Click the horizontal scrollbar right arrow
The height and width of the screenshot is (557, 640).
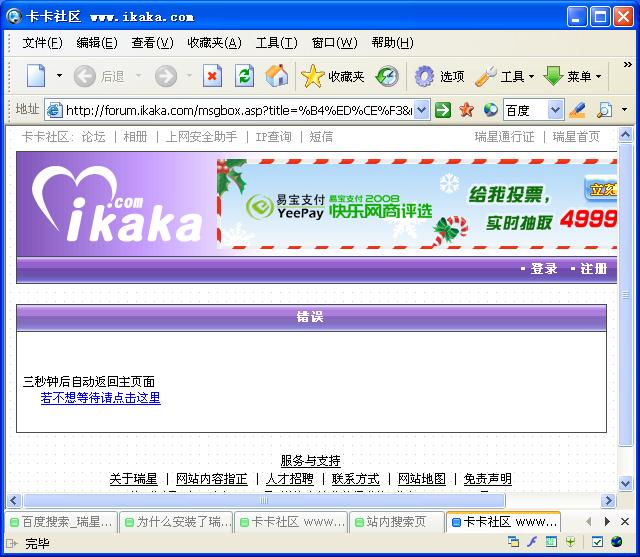[x=609, y=500]
